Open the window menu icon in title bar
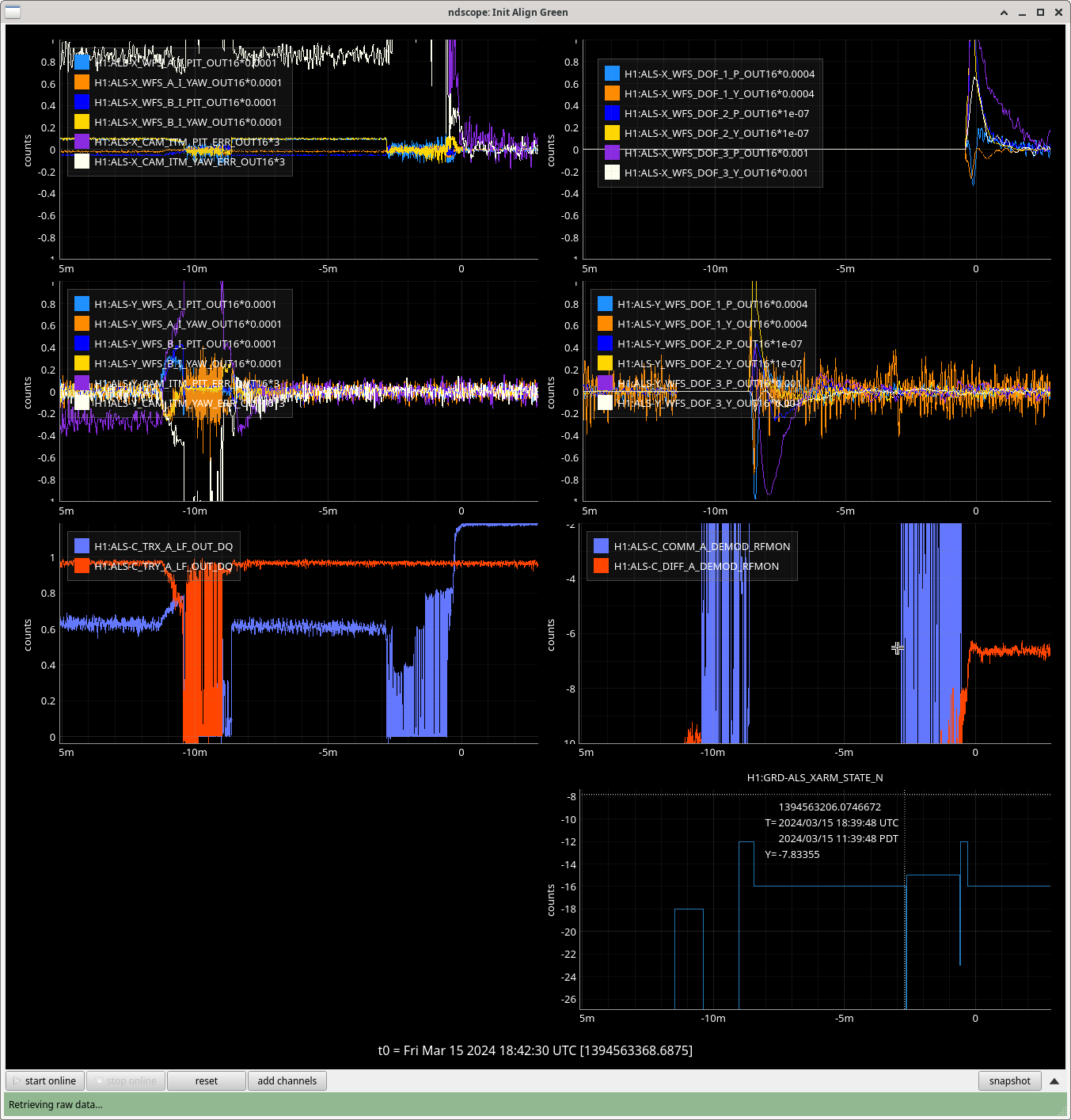 point(13,12)
